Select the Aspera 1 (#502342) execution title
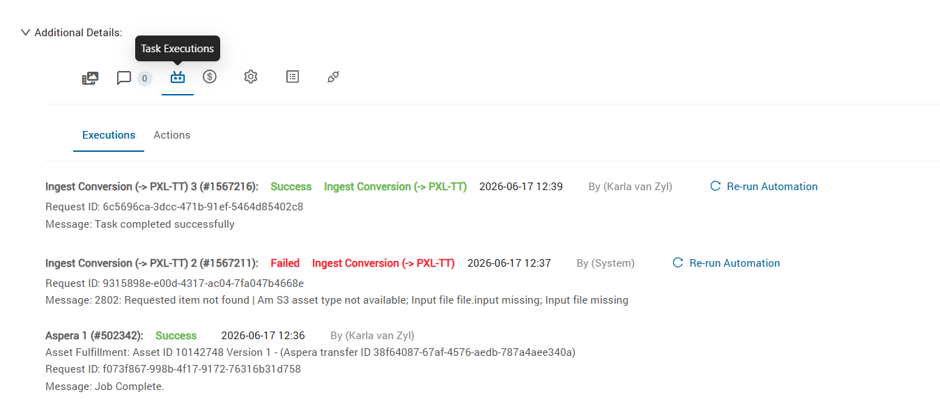Image resolution: width=940 pixels, height=413 pixels. [x=94, y=336]
